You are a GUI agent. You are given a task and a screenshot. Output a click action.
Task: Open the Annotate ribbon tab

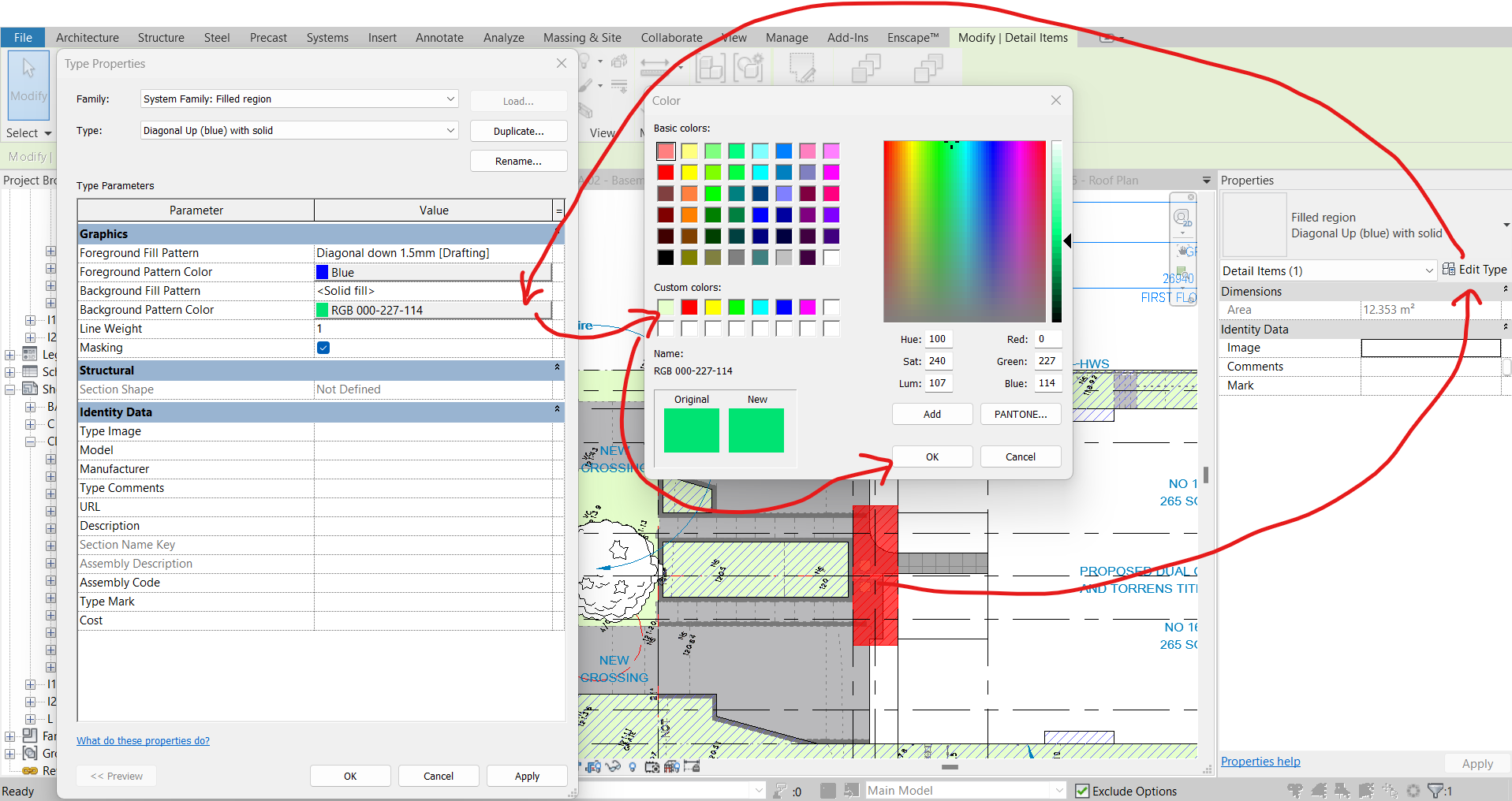coord(439,38)
